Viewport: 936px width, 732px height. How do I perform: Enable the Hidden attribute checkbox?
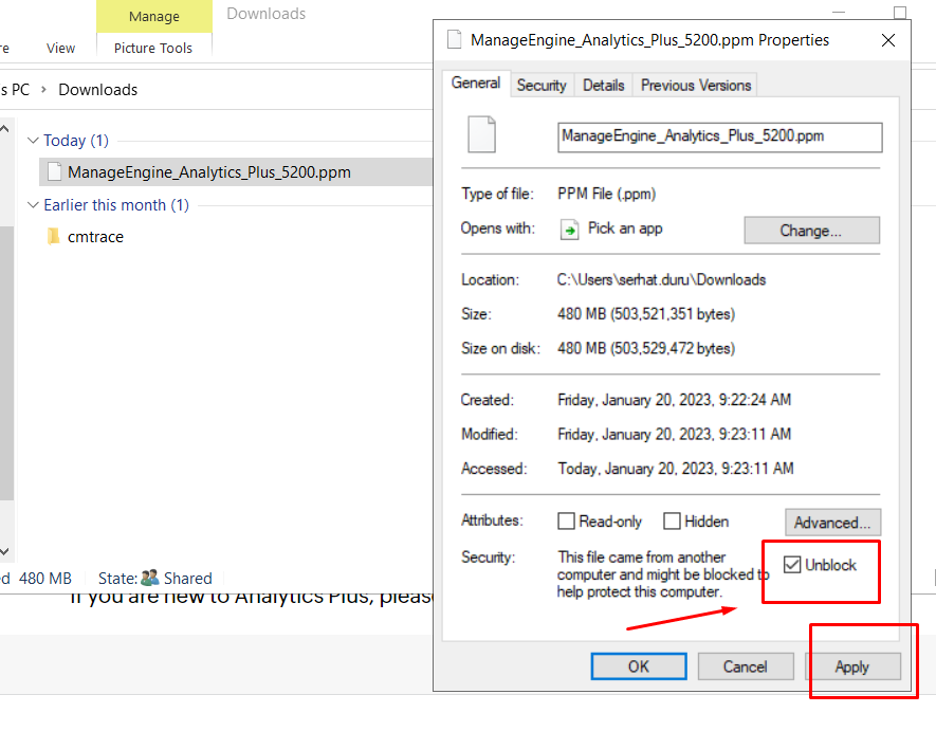(x=672, y=521)
